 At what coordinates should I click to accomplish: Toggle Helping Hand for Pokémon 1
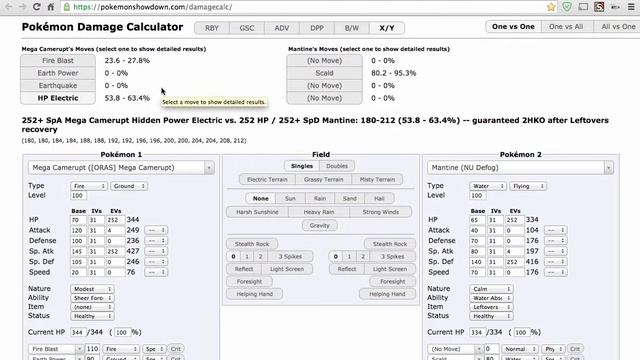pyautogui.click(x=254, y=294)
